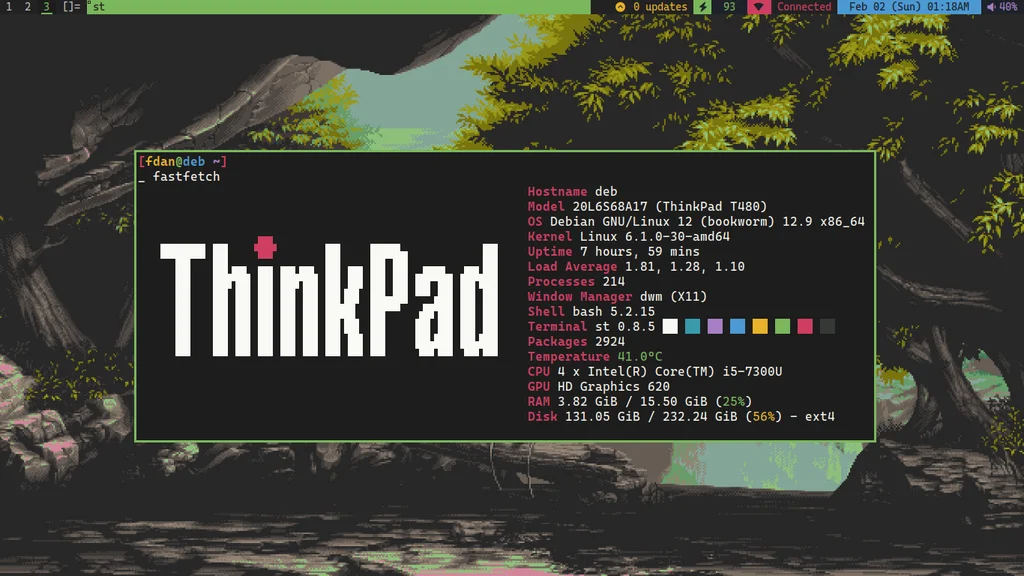The height and width of the screenshot is (576, 1024).
Task: Click the 'Terminal st 0.8.5' text
Action: [591, 327]
